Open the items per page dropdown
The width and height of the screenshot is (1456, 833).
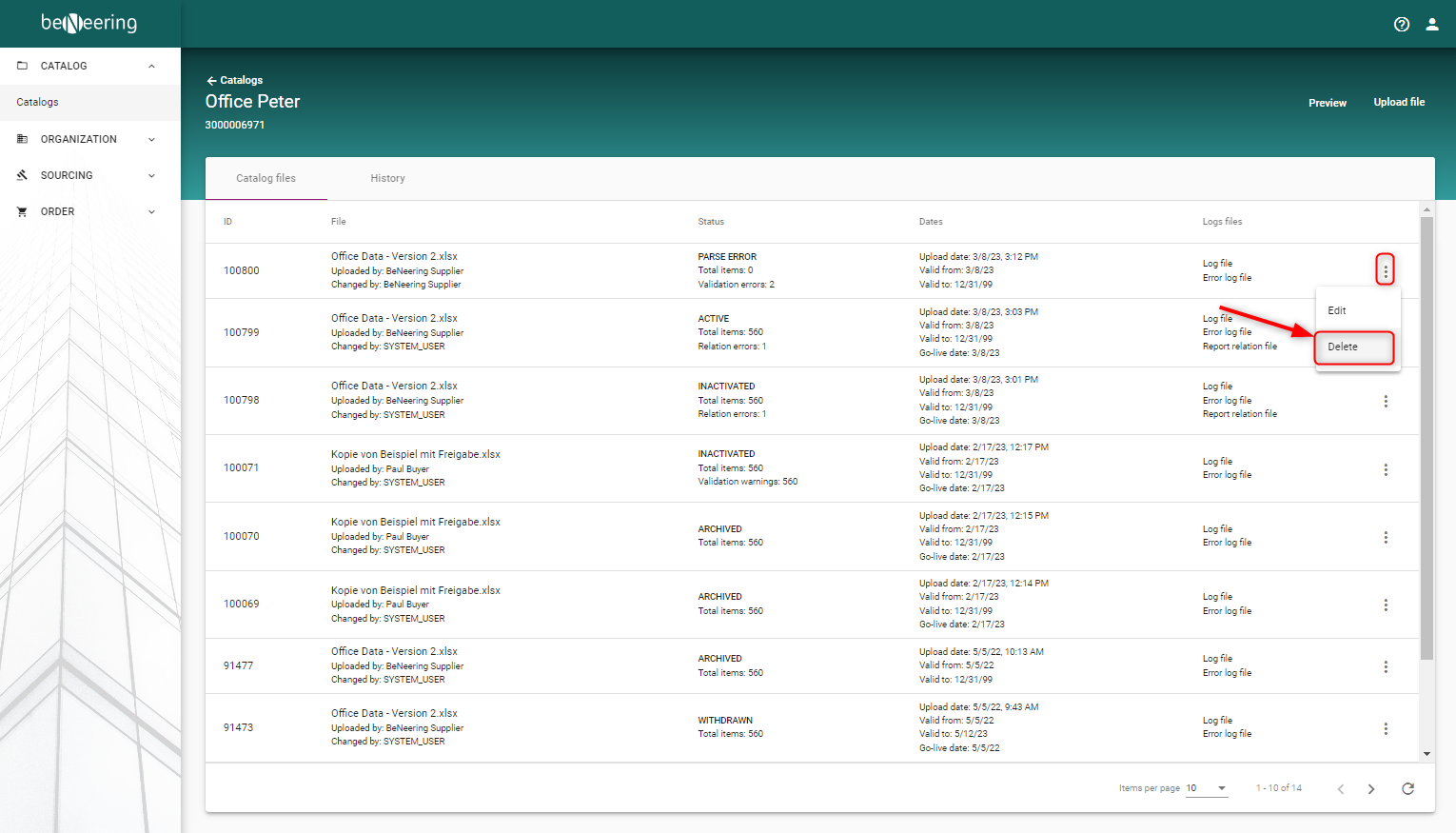pyautogui.click(x=1206, y=787)
